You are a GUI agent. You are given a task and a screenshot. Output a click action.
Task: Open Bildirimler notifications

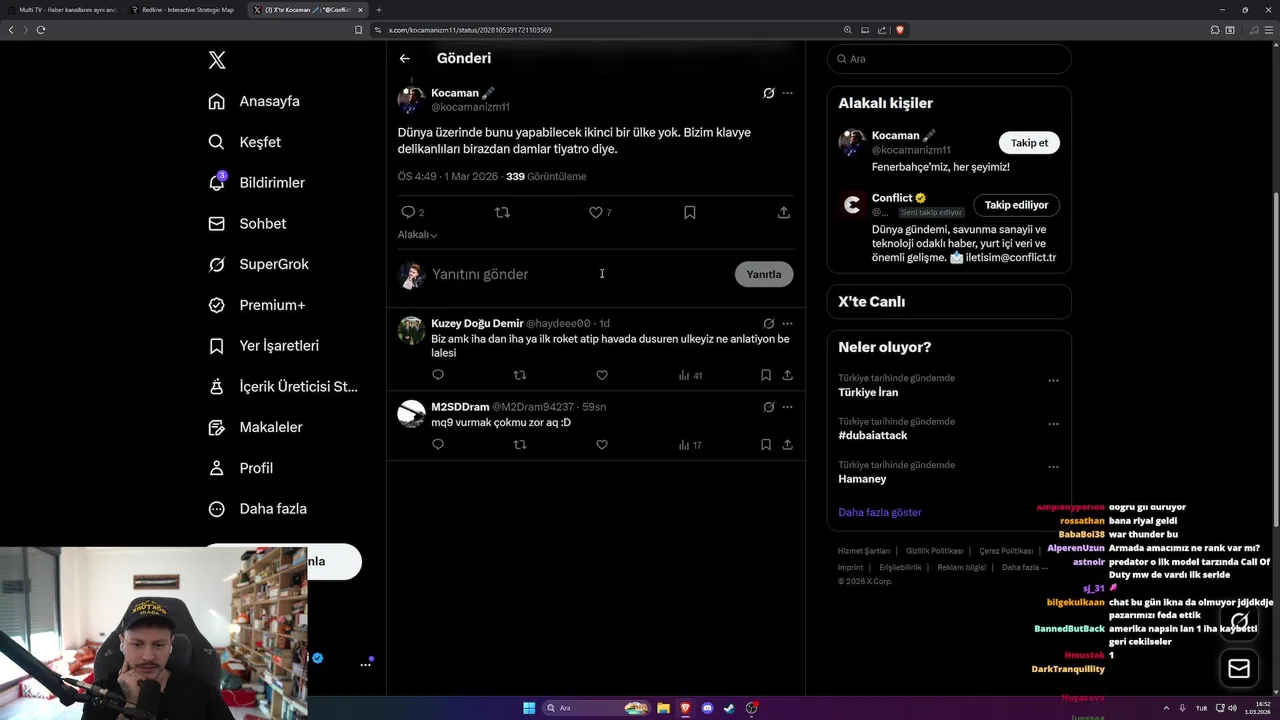(x=257, y=183)
